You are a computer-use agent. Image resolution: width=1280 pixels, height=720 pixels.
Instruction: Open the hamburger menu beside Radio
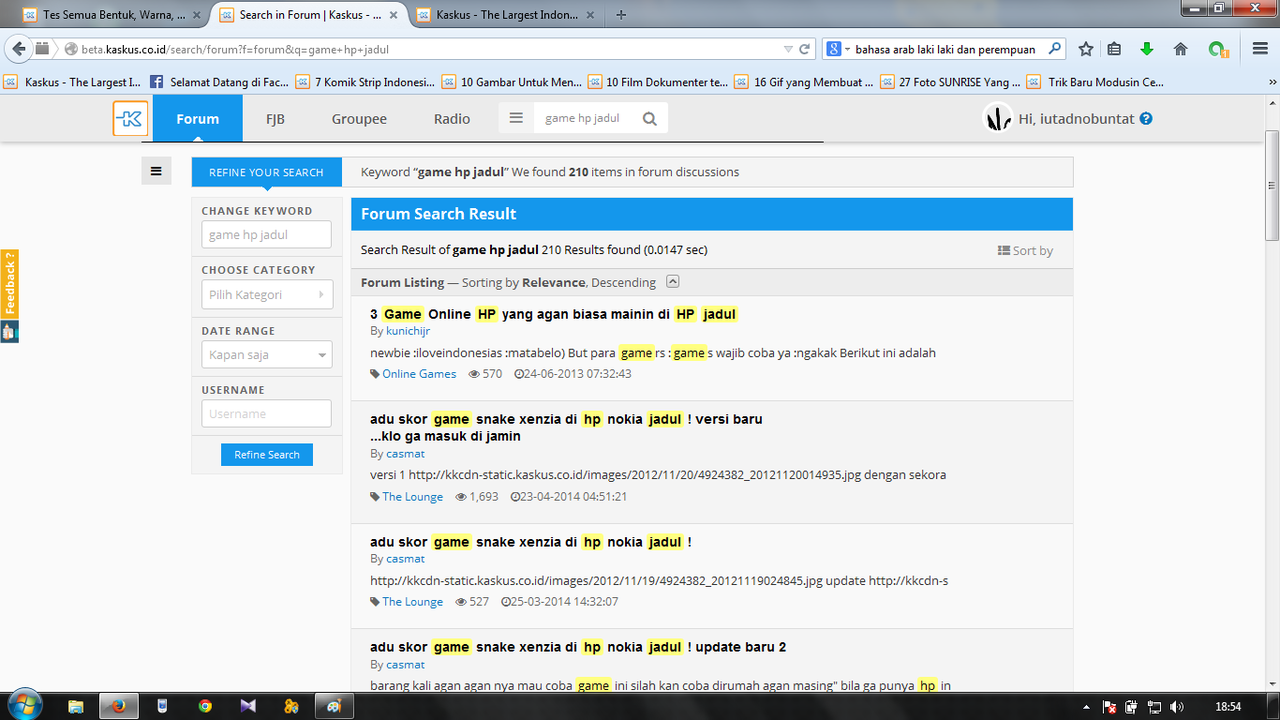(516, 118)
